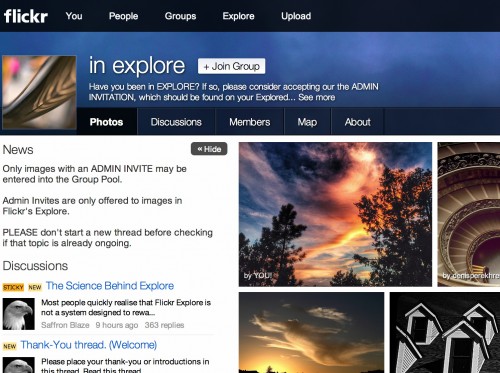Image resolution: width=500 pixels, height=373 pixels.
Task: Click the + Join Group button
Action: point(232,66)
